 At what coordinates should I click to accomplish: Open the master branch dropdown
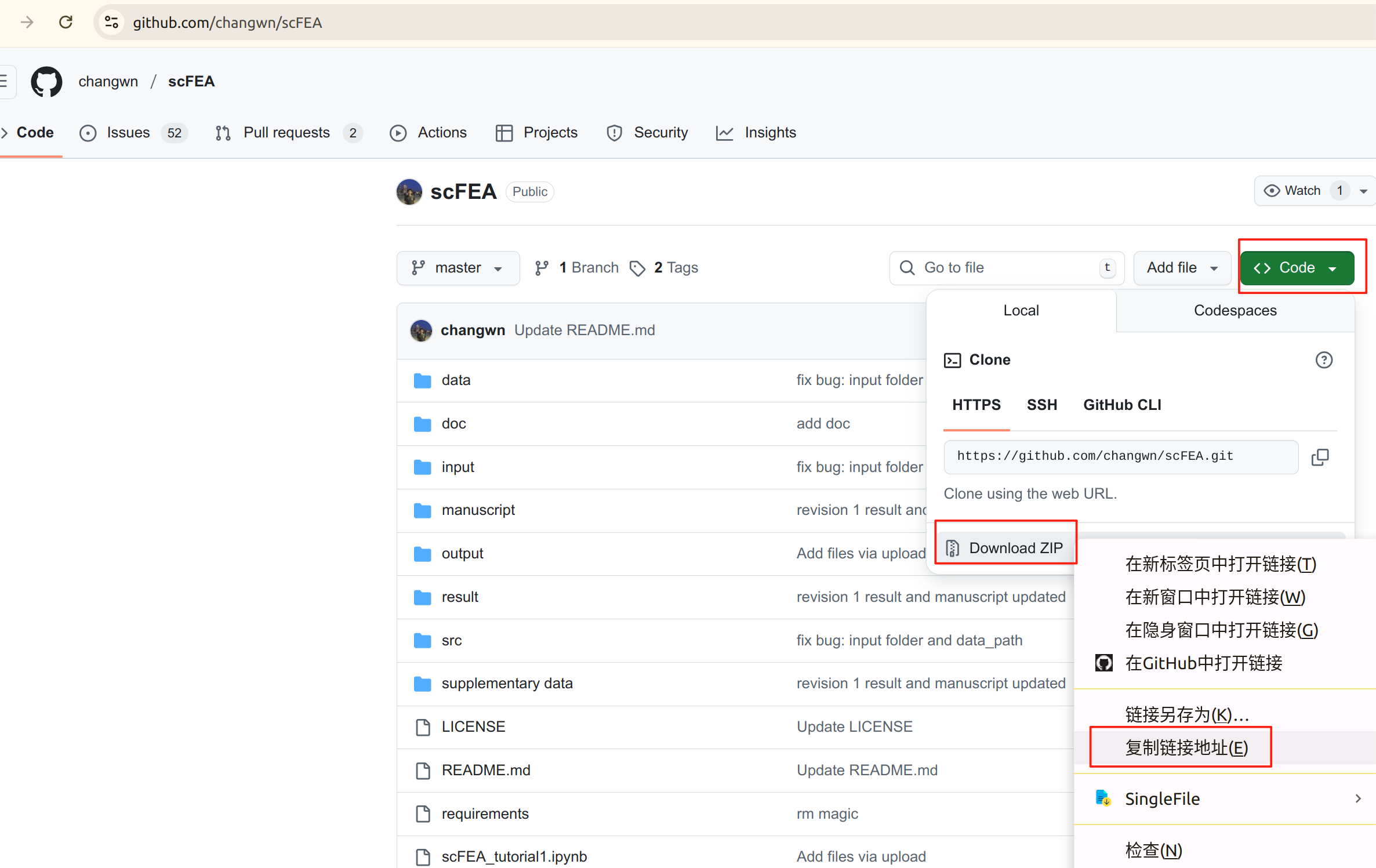point(458,268)
